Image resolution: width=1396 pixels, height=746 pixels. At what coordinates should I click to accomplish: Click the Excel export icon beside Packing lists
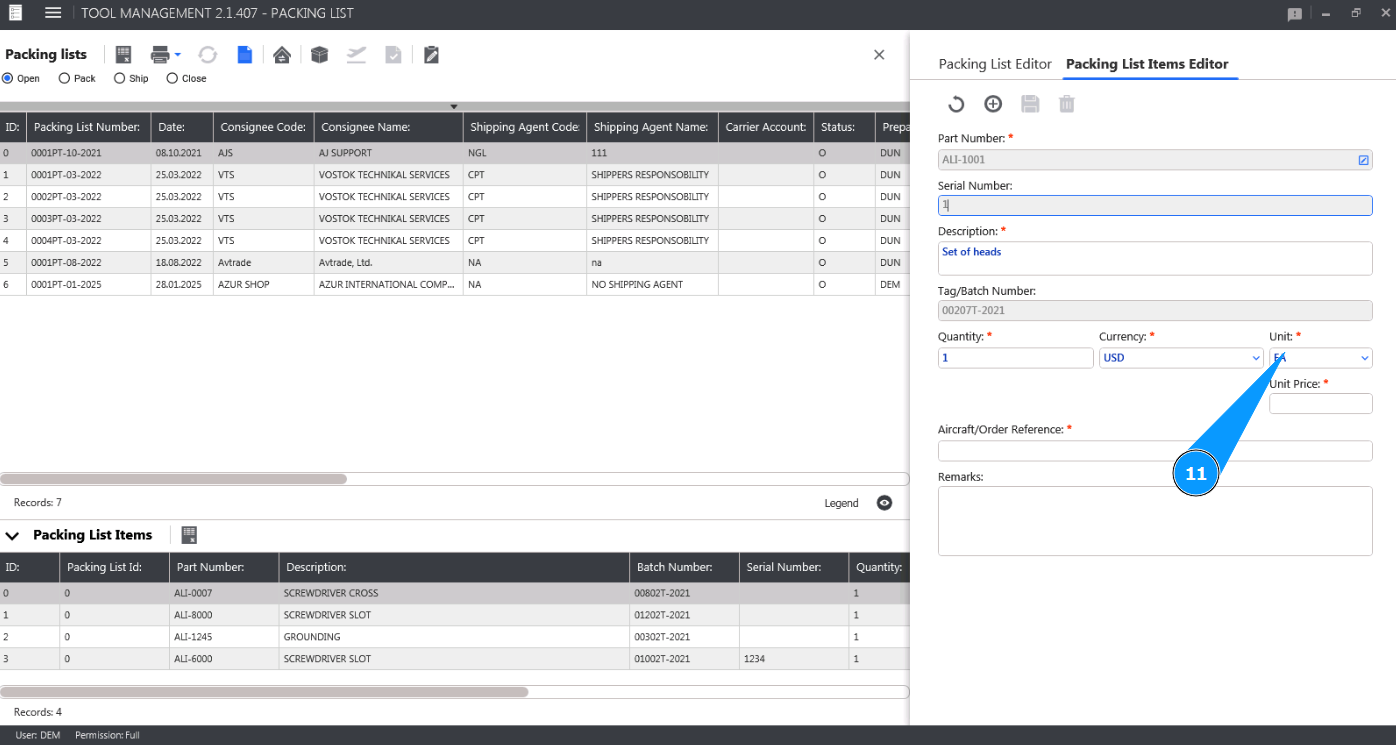[x=124, y=55]
